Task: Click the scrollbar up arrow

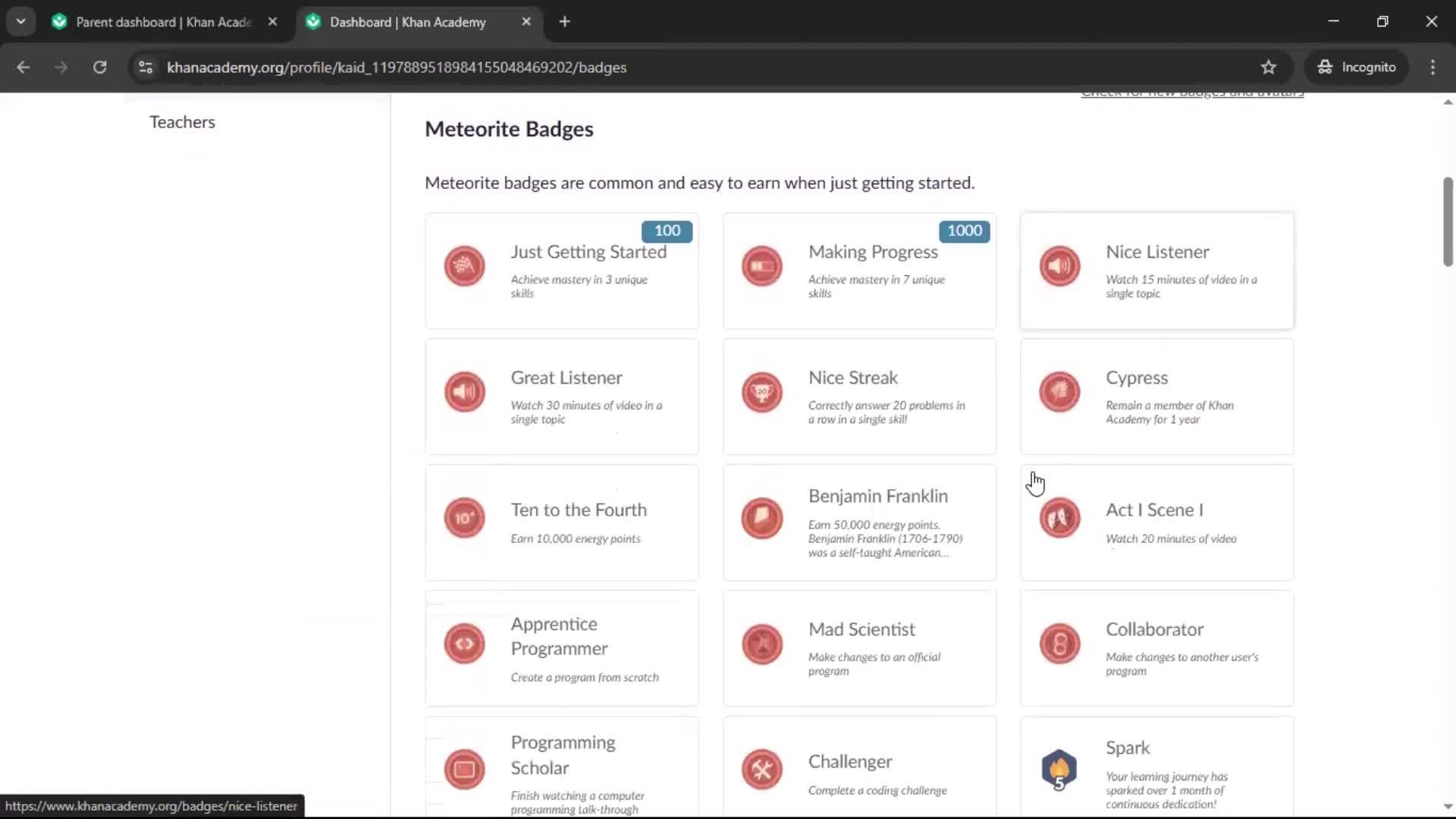Action: (1448, 102)
